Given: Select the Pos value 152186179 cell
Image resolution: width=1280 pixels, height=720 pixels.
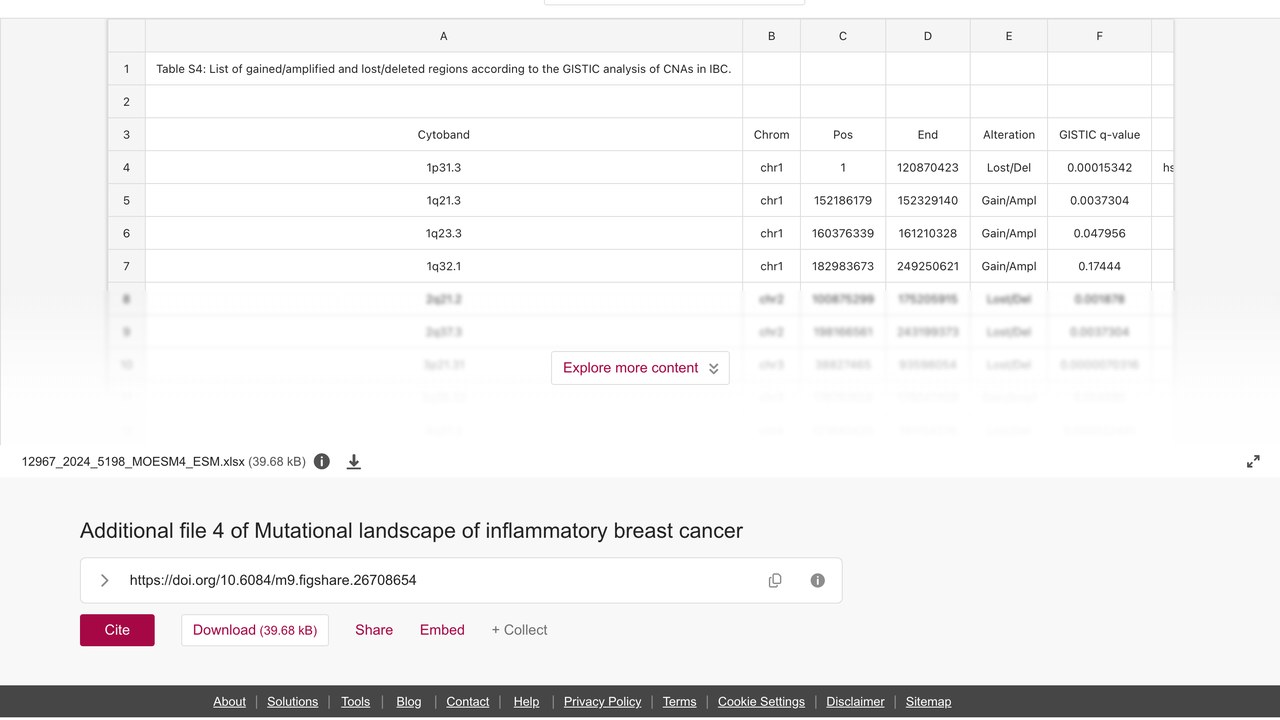Looking at the screenshot, I should click(x=843, y=201).
